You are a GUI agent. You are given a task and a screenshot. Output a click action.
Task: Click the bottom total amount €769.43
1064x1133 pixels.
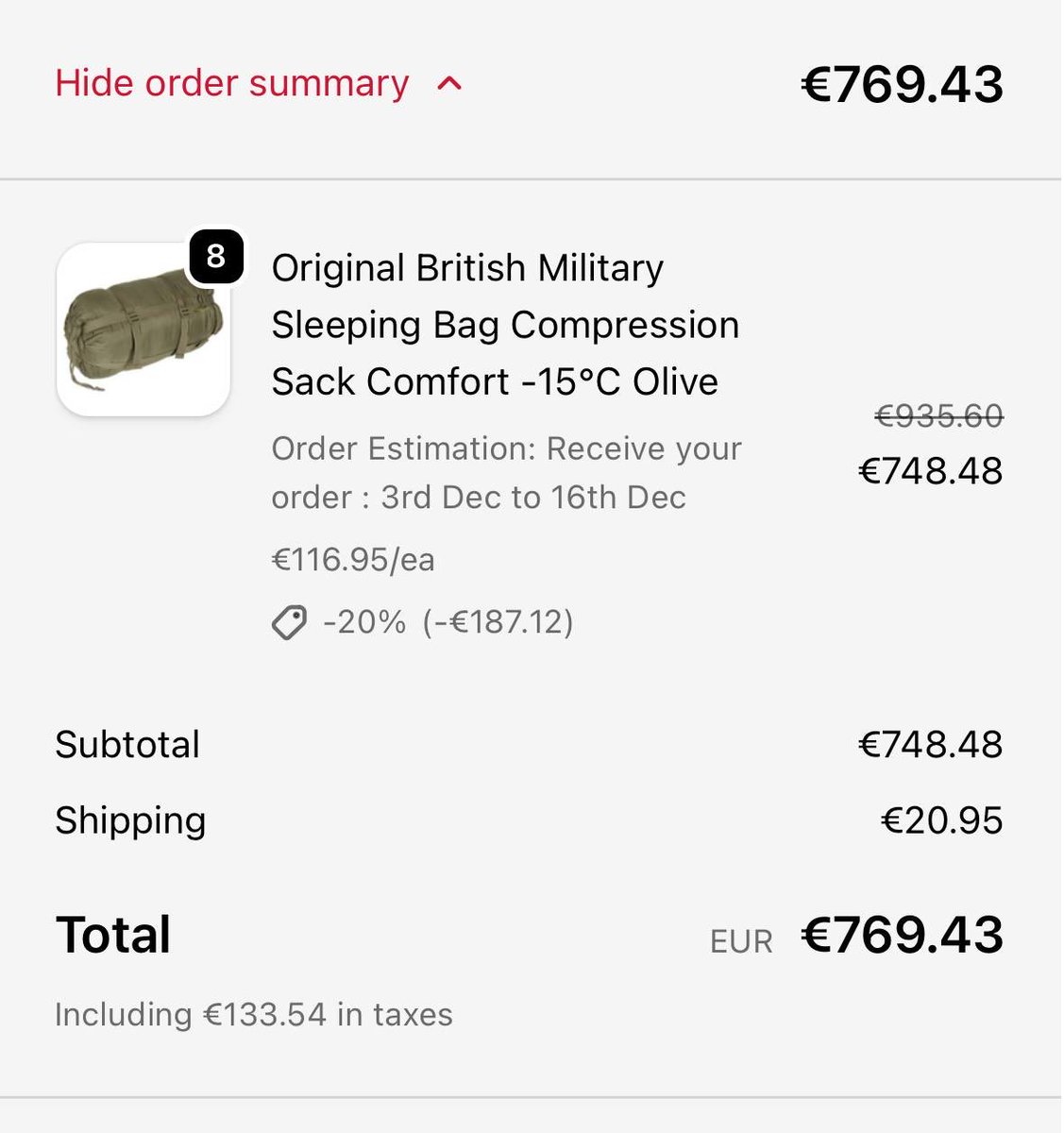click(902, 935)
